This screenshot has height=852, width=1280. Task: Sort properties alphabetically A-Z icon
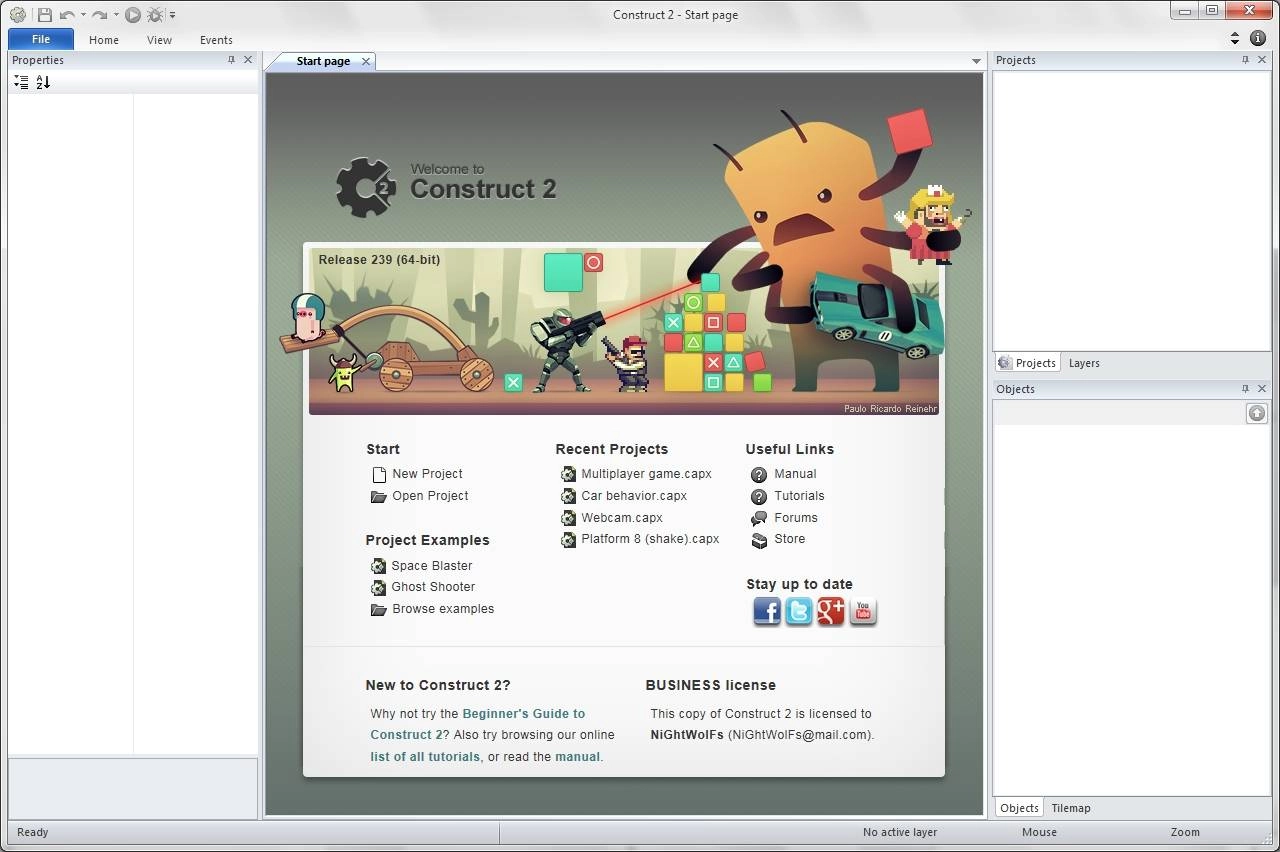pyautogui.click(x=43, y=82)
